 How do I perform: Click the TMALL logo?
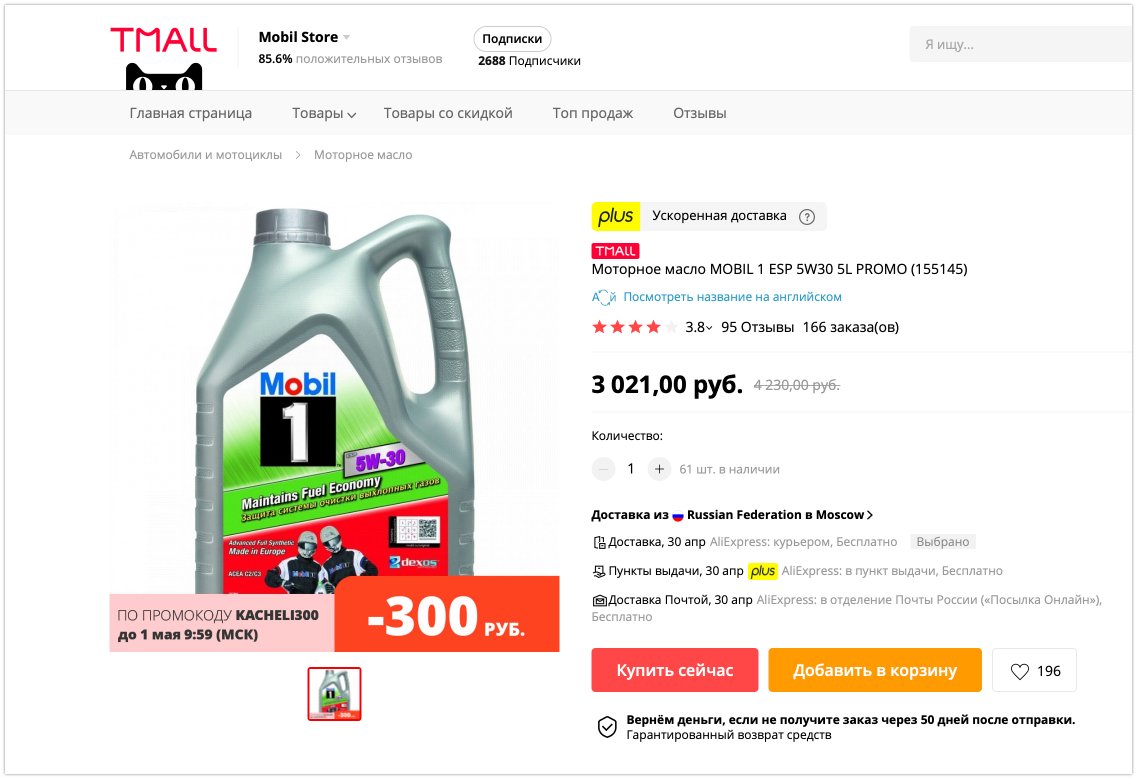click(163, 58)
